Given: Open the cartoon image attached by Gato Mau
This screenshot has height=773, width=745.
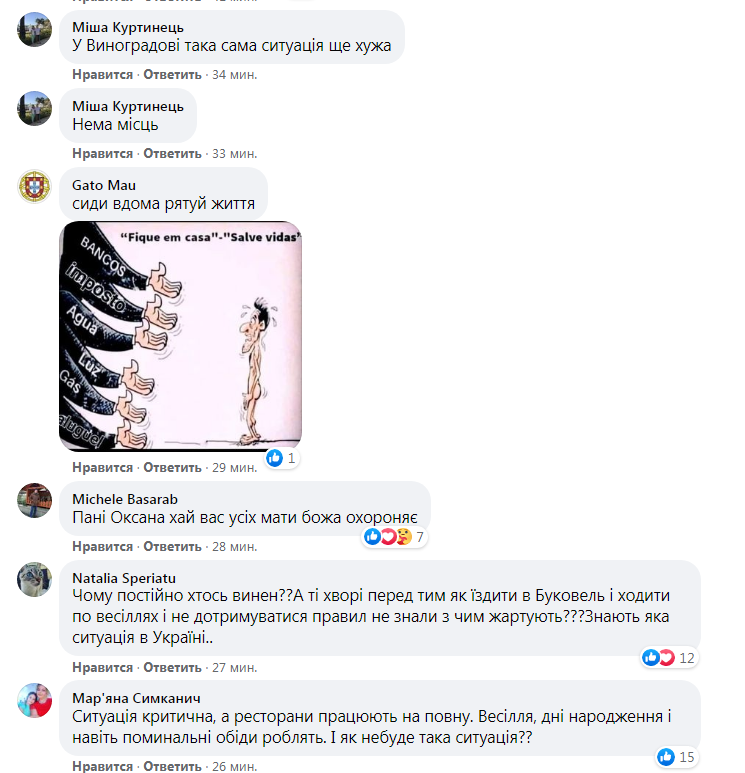Looking at the screenshot, I should [180, 336].
